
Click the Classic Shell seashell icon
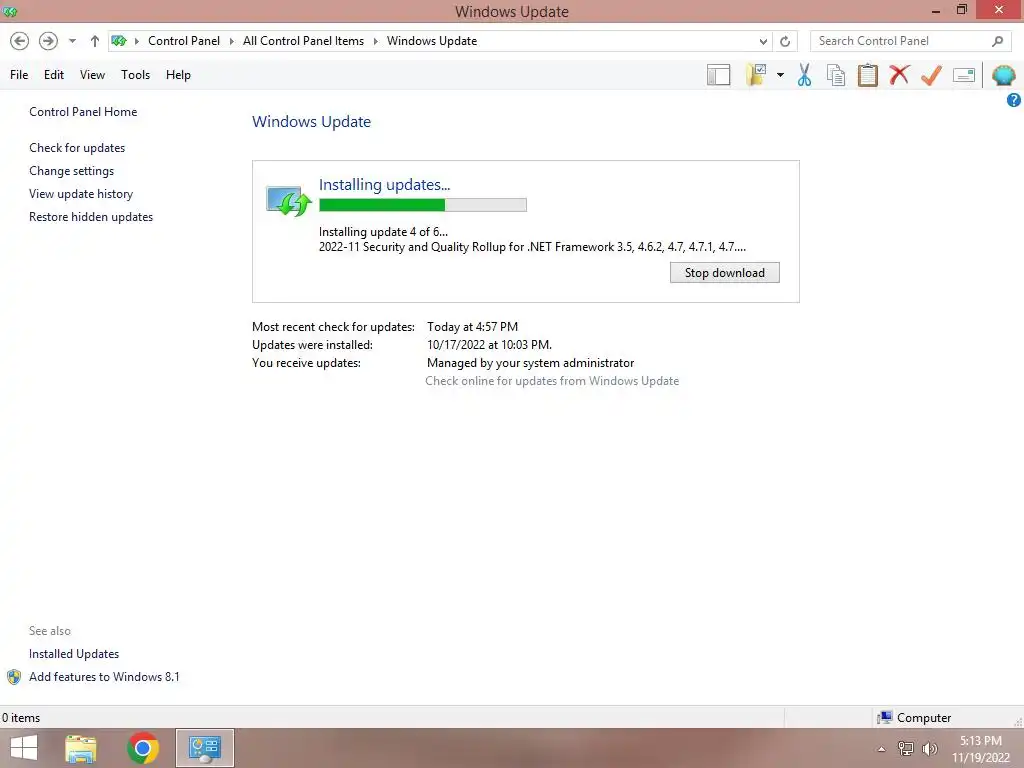[1003, 75]
